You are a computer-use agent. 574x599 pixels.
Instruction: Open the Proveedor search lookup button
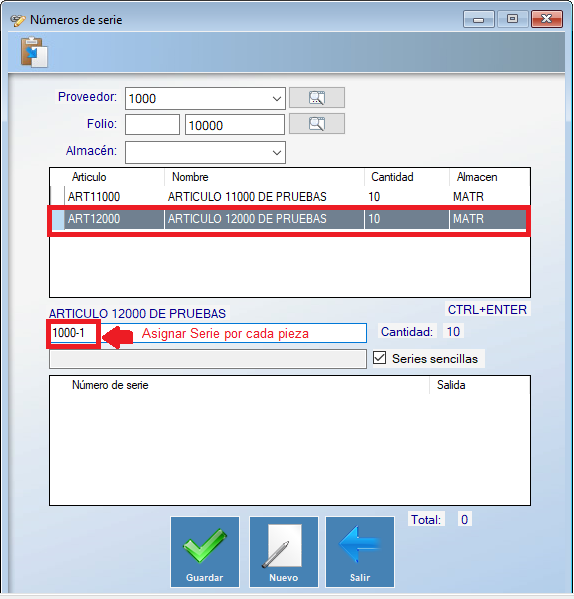[317, 98]
